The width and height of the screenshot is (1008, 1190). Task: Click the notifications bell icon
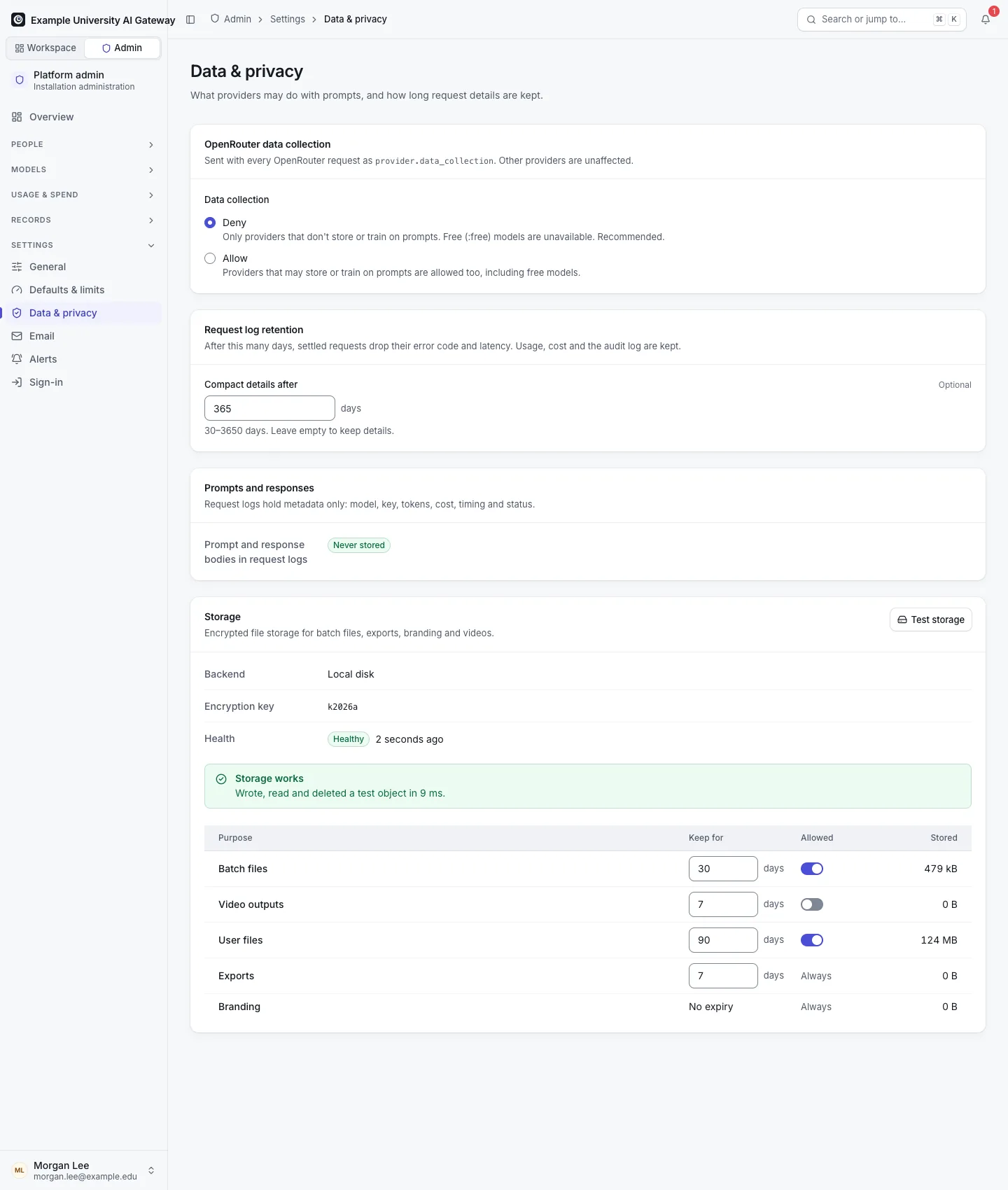pyautogui.click(x=986, y=20)
